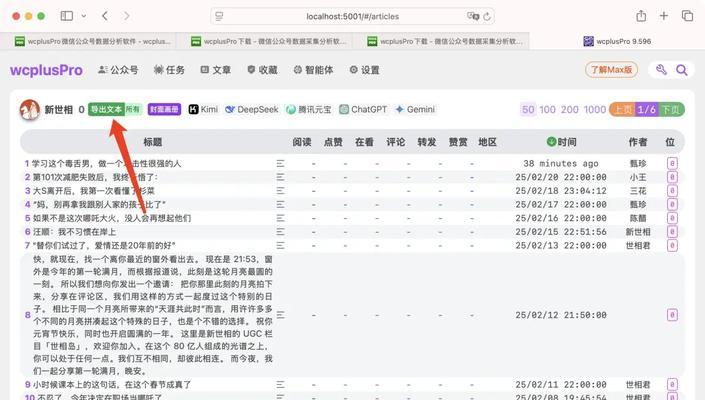Sort by the 在看 column header
The width and height of the screenshot is (705, 400).
coord(364,142)
